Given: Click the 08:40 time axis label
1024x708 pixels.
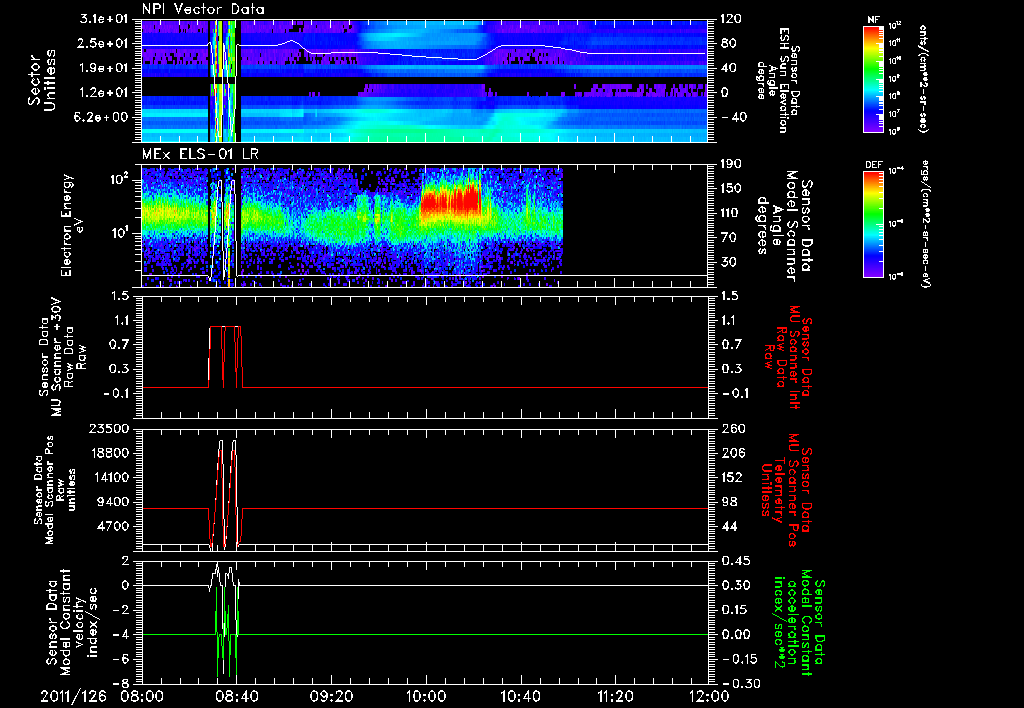Looking at the screenshot, I should [236, 696].
